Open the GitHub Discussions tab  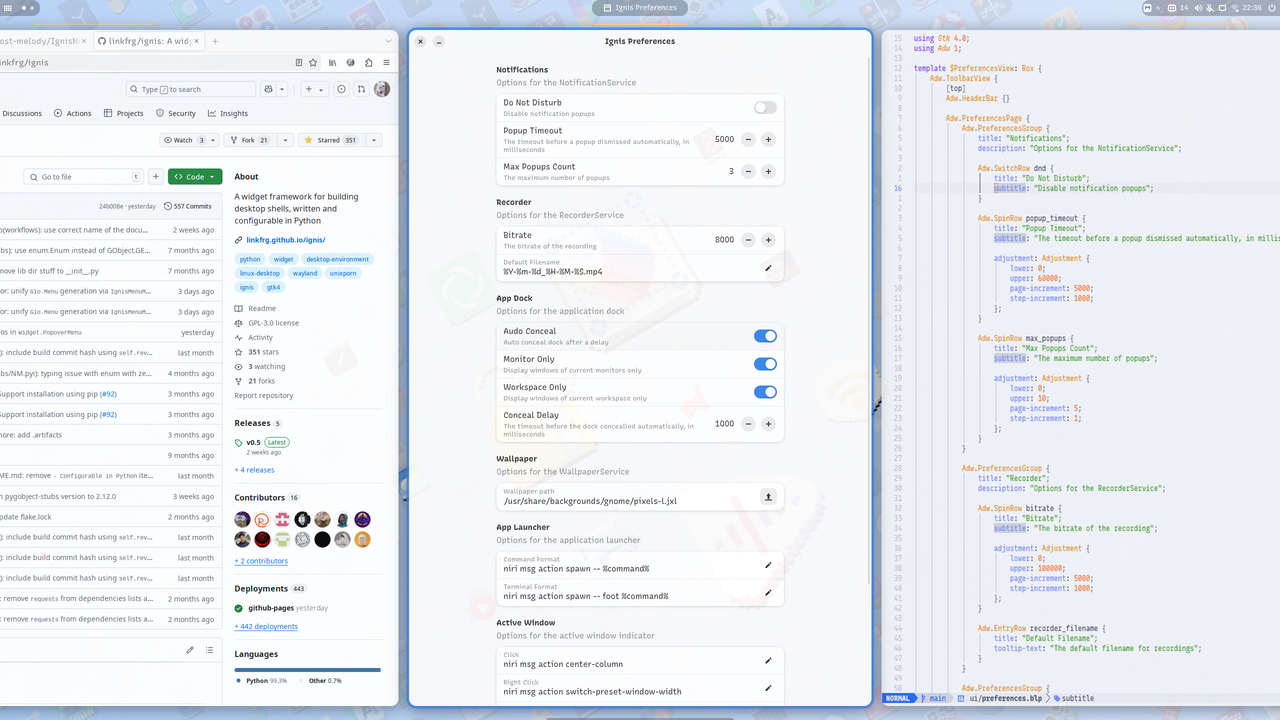(x=21, y=113)
